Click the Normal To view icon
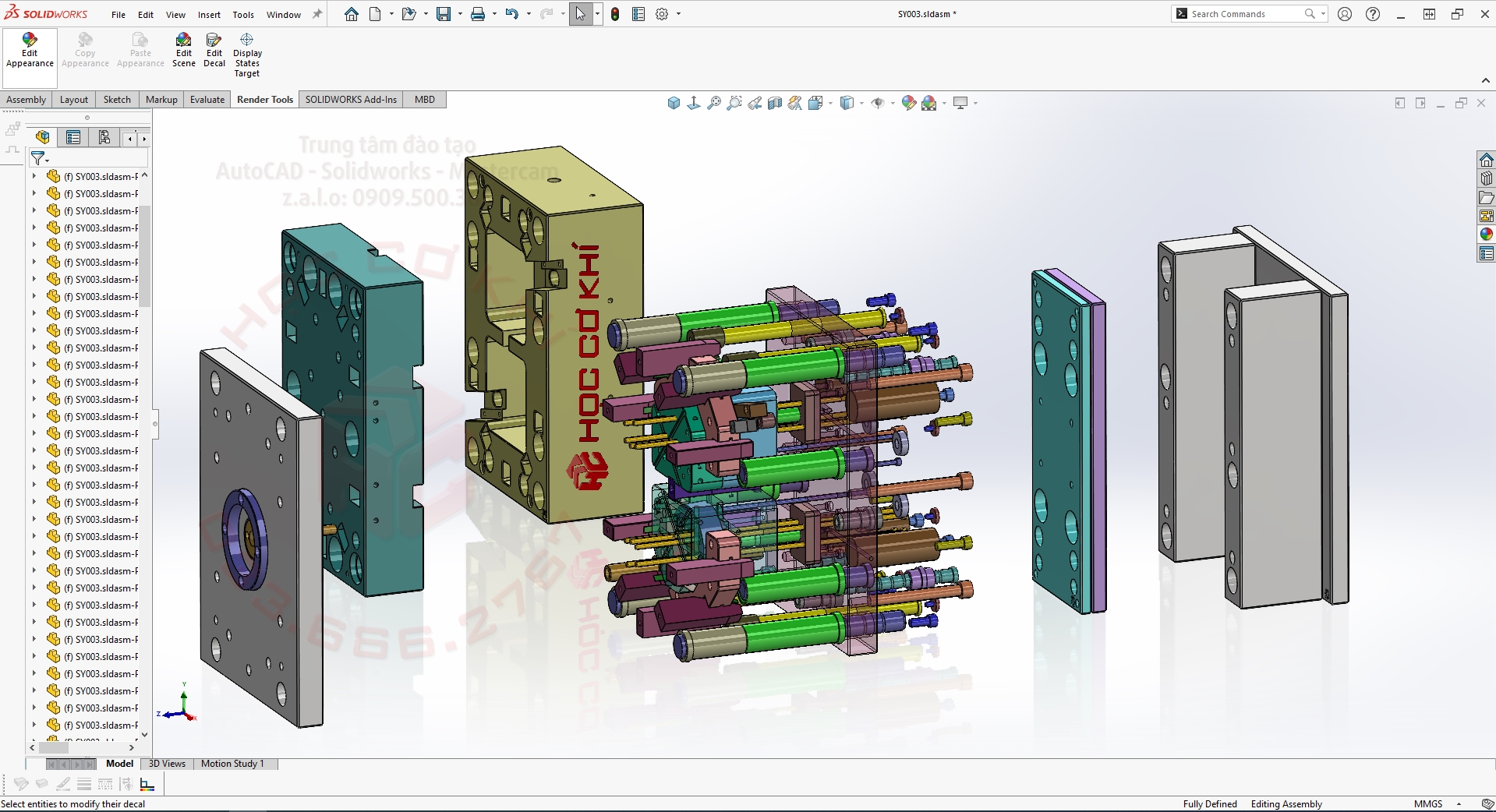1496x812 pixels. pyautogui.click(x=694, y=103)
